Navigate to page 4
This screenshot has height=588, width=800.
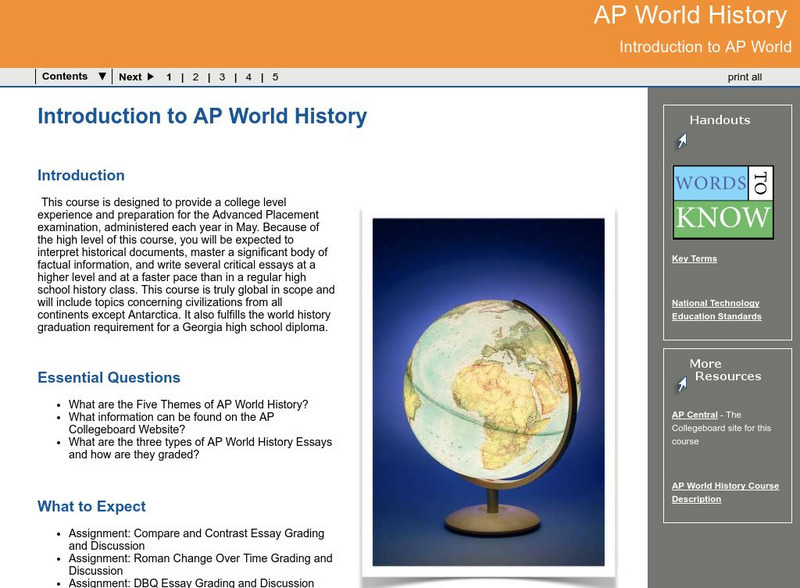[x=249, y=77]
